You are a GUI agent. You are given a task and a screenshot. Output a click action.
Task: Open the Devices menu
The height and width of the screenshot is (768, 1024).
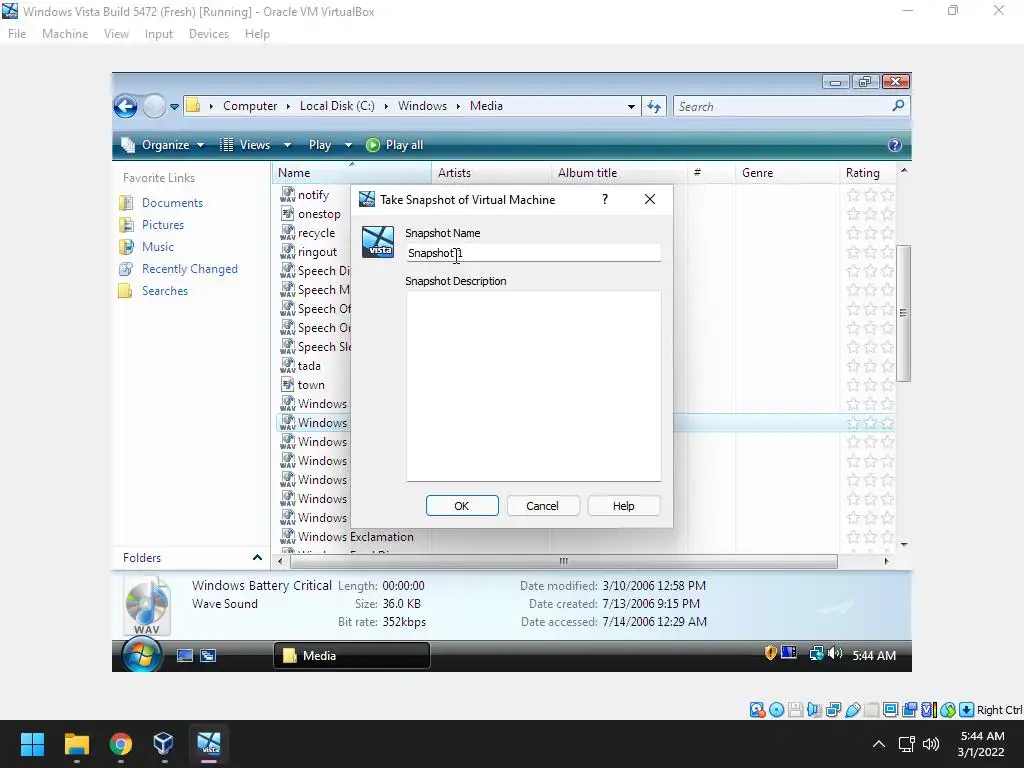pyautogui.click(x=209, y=34)
